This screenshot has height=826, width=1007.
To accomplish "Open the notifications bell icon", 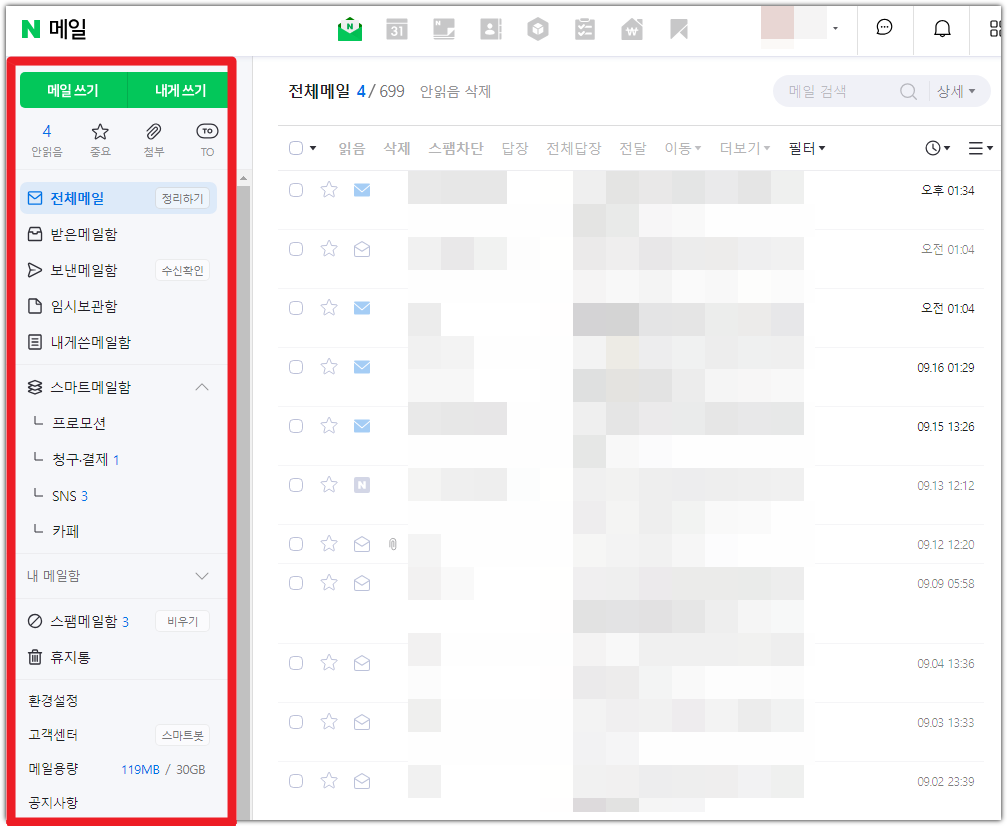I will pyautogui.click(x=941, y=29).
